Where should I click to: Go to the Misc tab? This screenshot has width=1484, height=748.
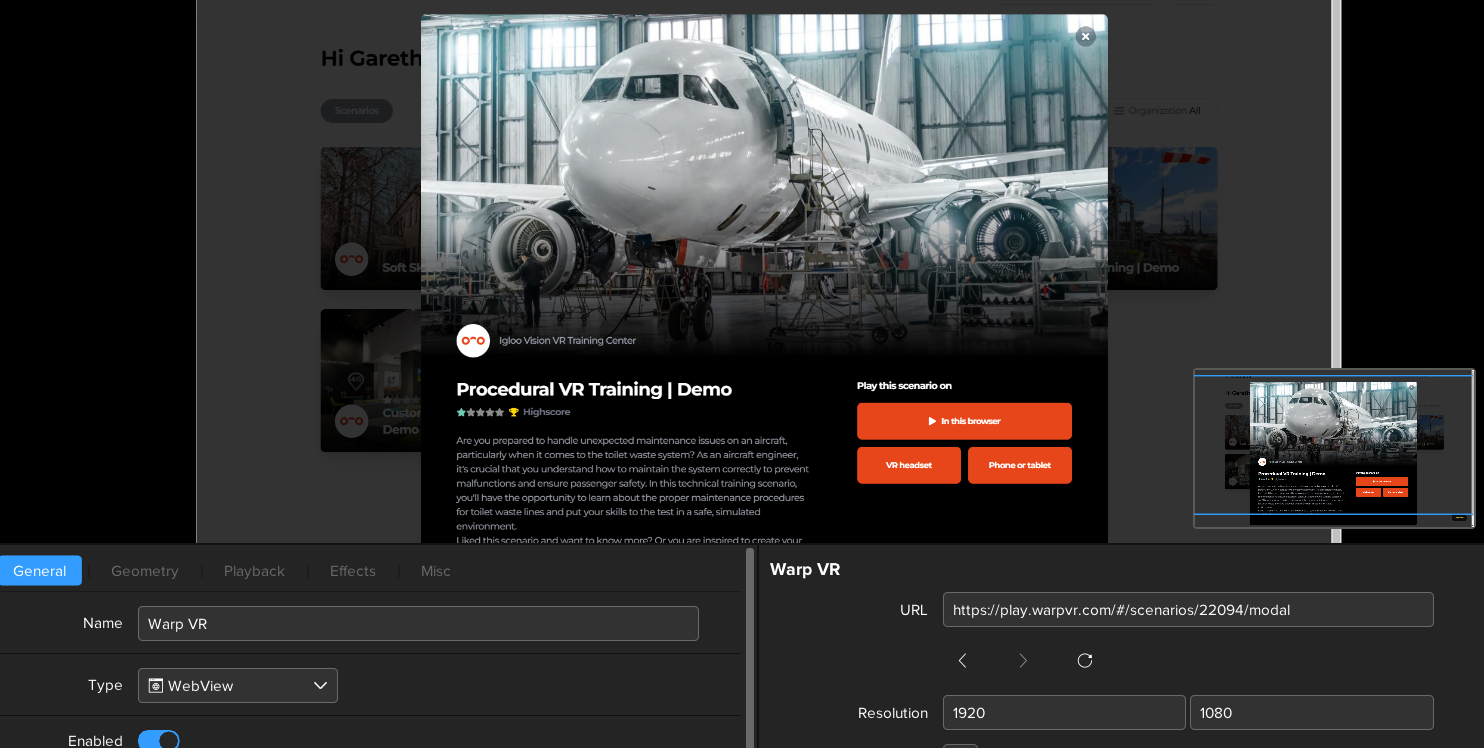coord(435,571)
